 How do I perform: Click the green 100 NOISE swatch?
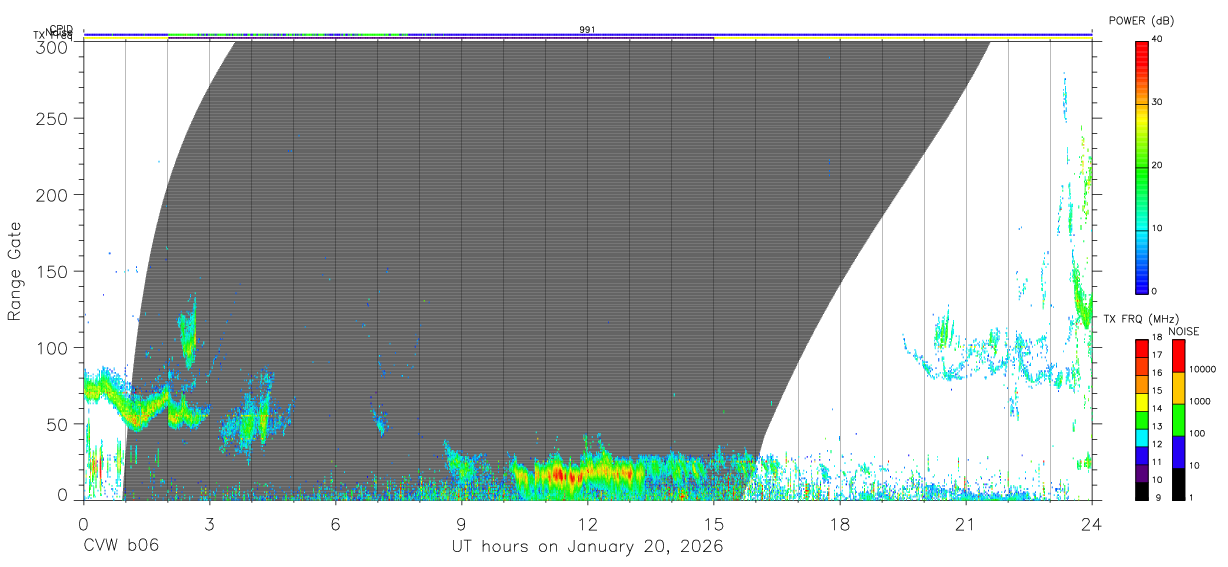pyautogui.click(x=1178, y=420)
